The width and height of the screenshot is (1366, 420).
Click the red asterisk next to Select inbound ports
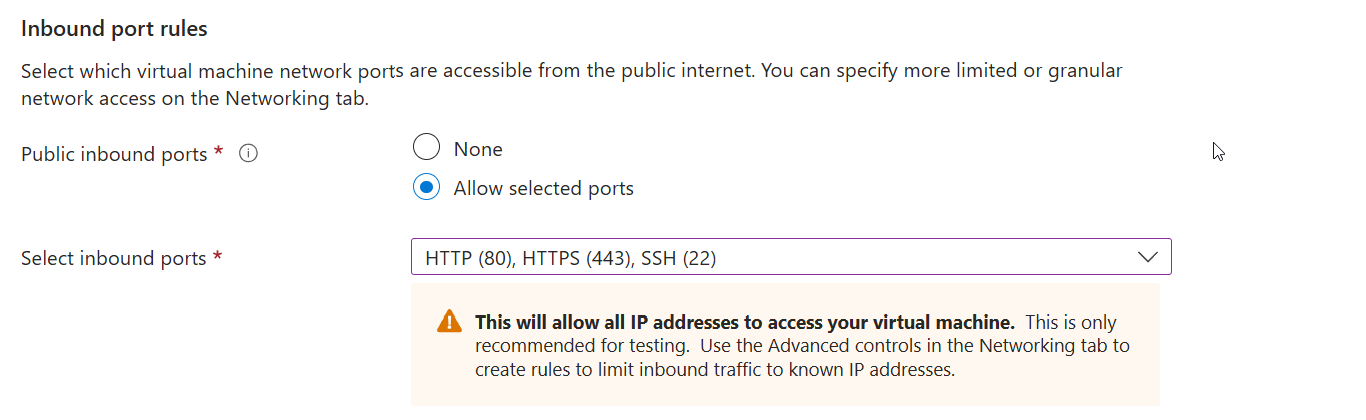pos(216,257)
